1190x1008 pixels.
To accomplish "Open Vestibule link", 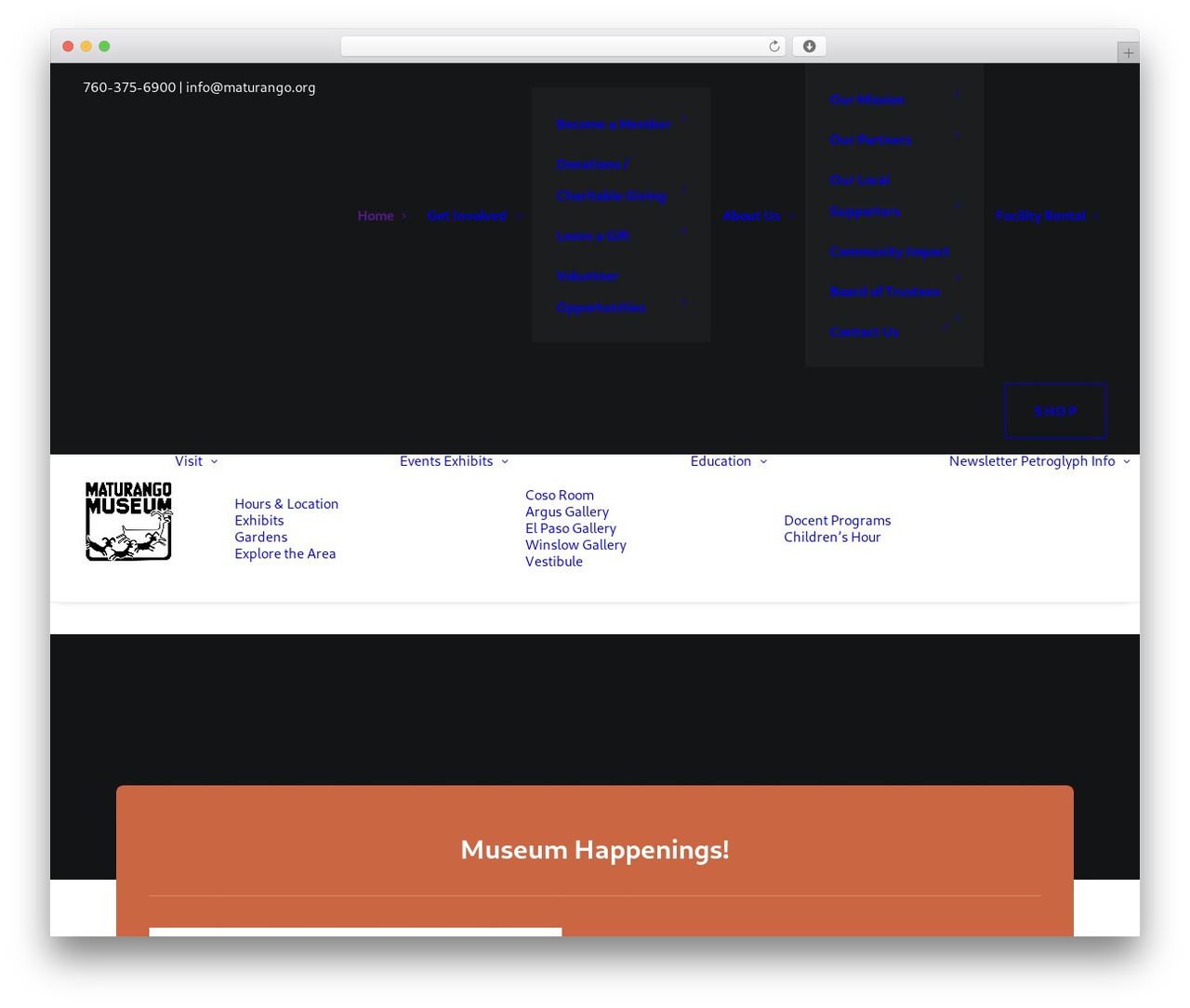I will pyautogui.click(x=554, y=562).
